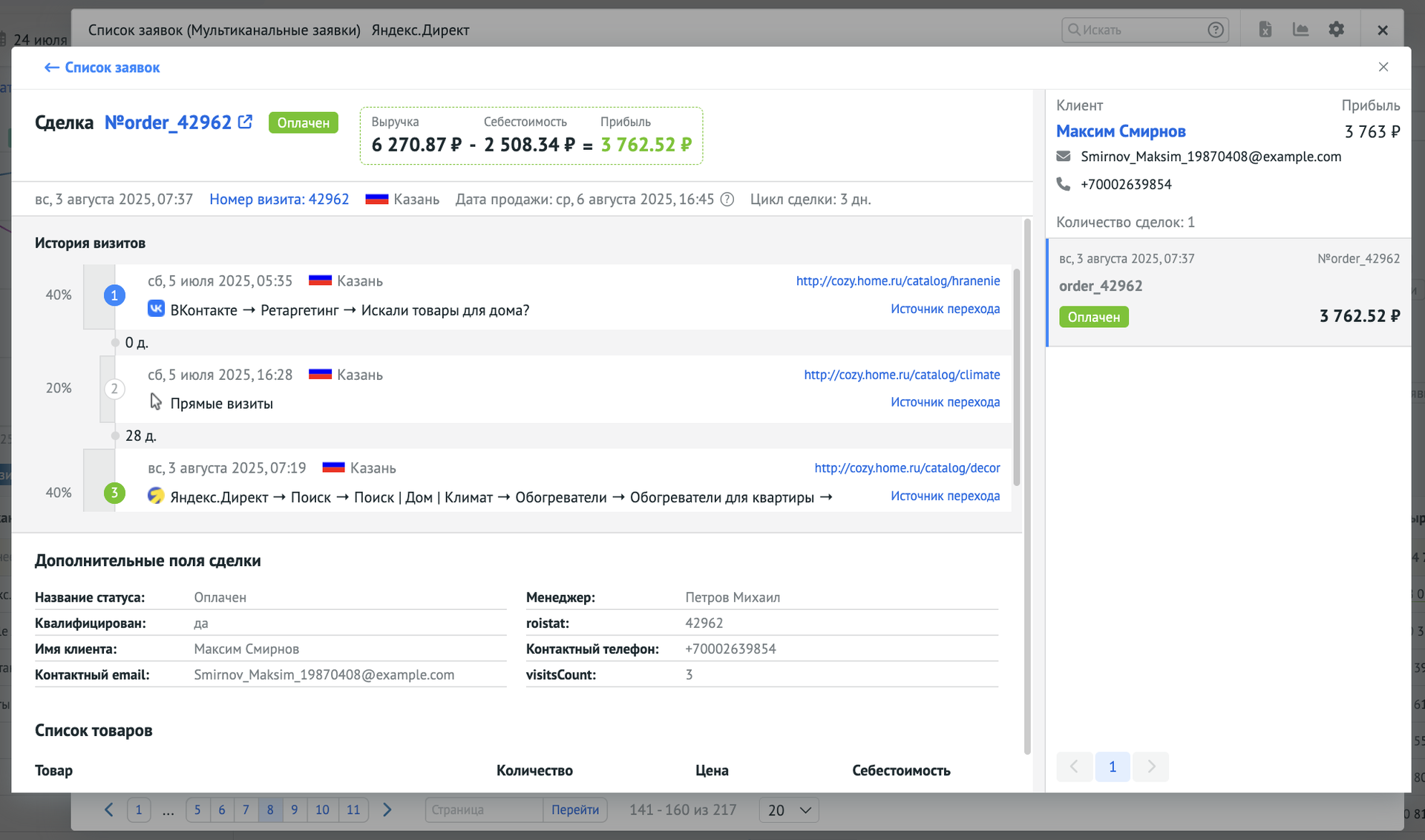Click the sale date help question icon
This screenshot has width=1425, height=840.
pyautogui.click(x=727, y=200)
